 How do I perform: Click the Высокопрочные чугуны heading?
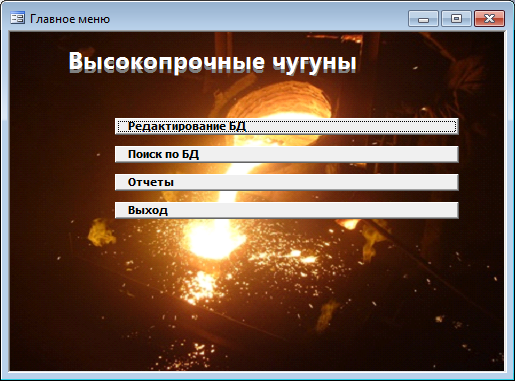213,62
